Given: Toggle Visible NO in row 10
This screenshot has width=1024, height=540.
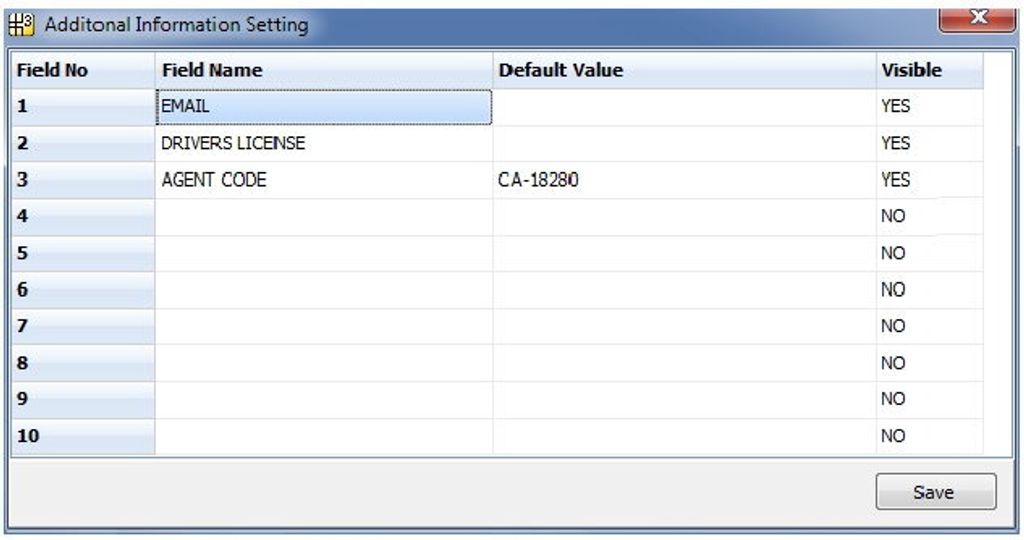Looking at the screenshot, I should 928,437.
